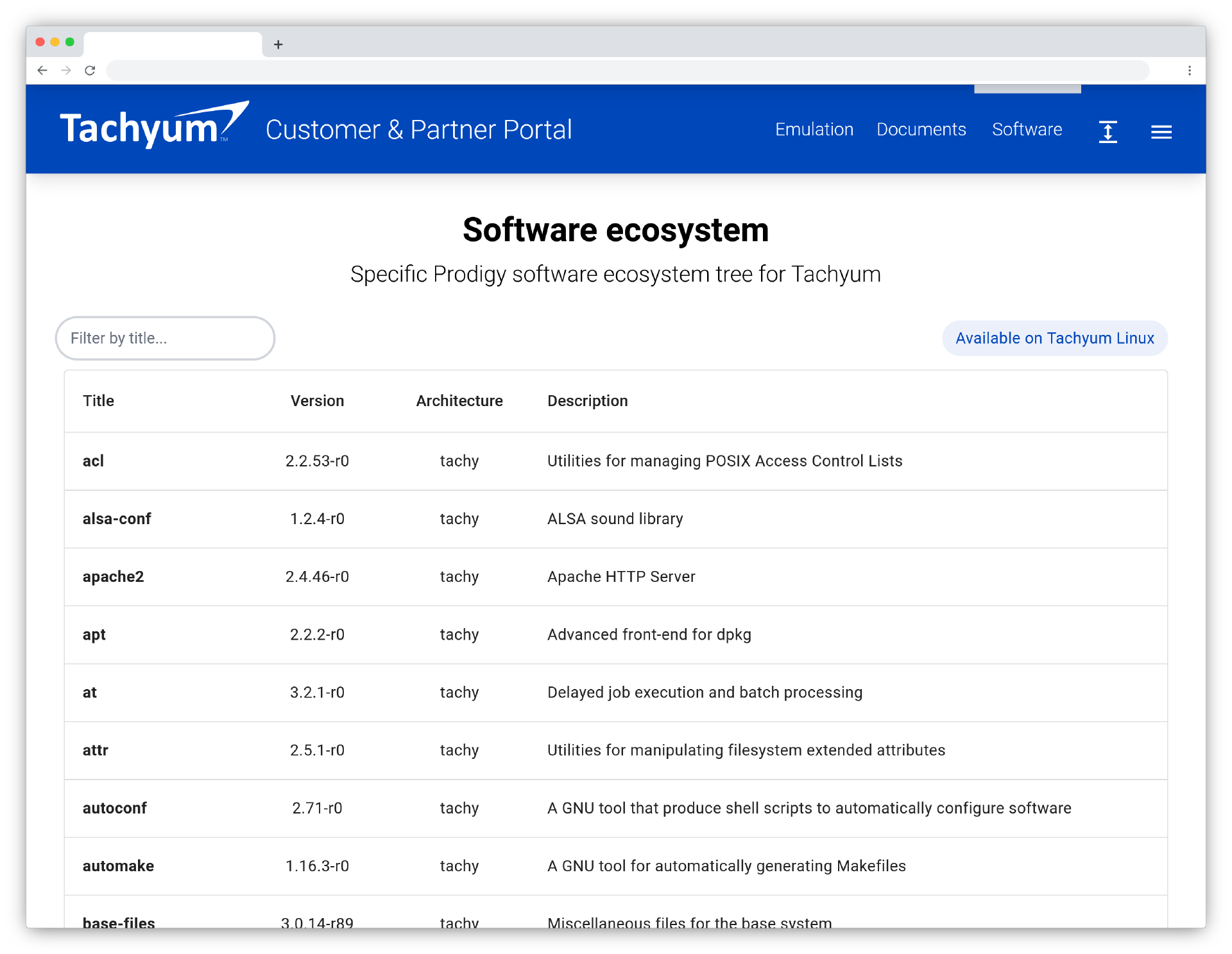Viewport: 1232px width, 954px height.
Task: Select the Software menu item
Action: (1027, 130)
